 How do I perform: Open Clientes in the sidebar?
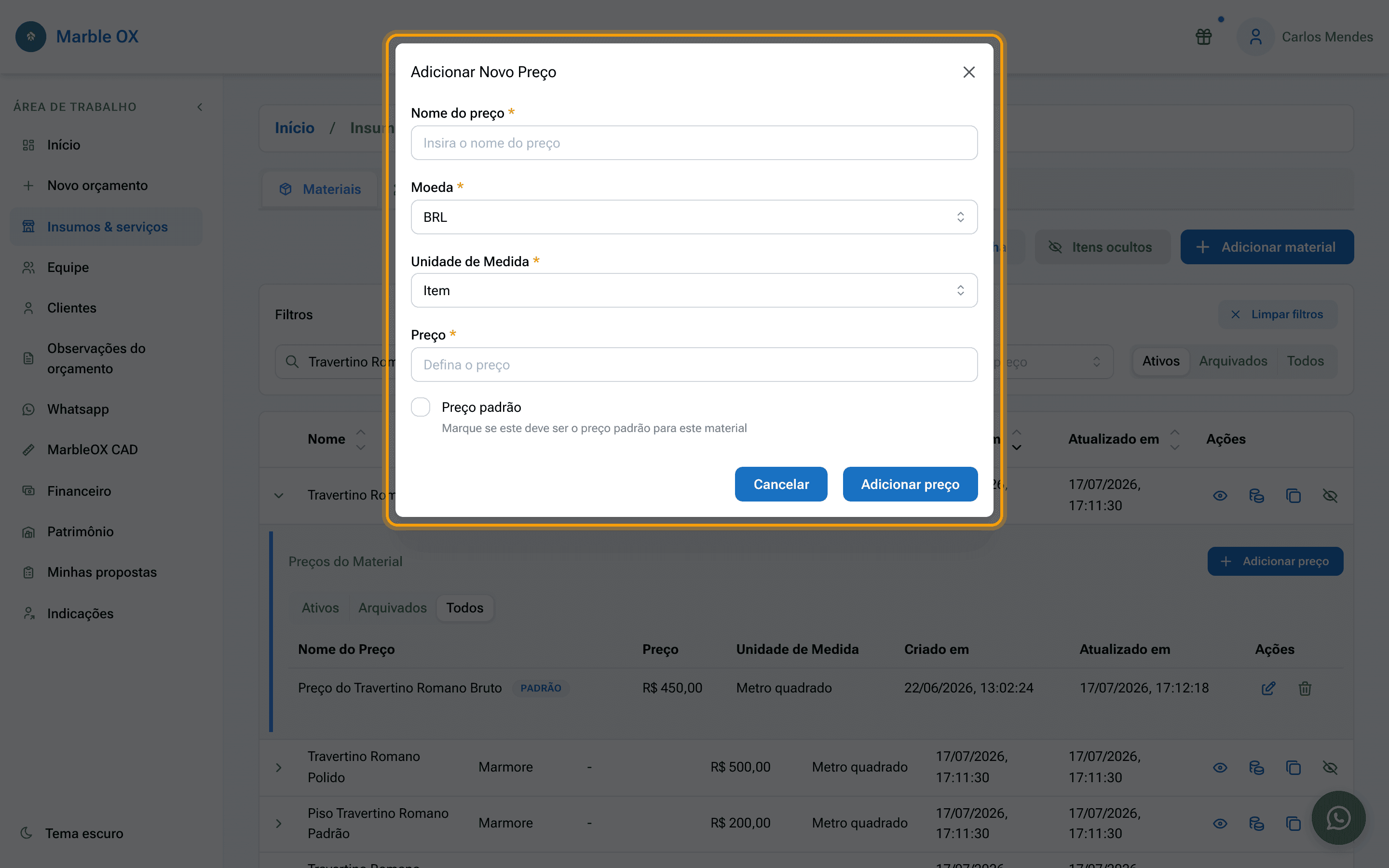(x=106, y=308)
